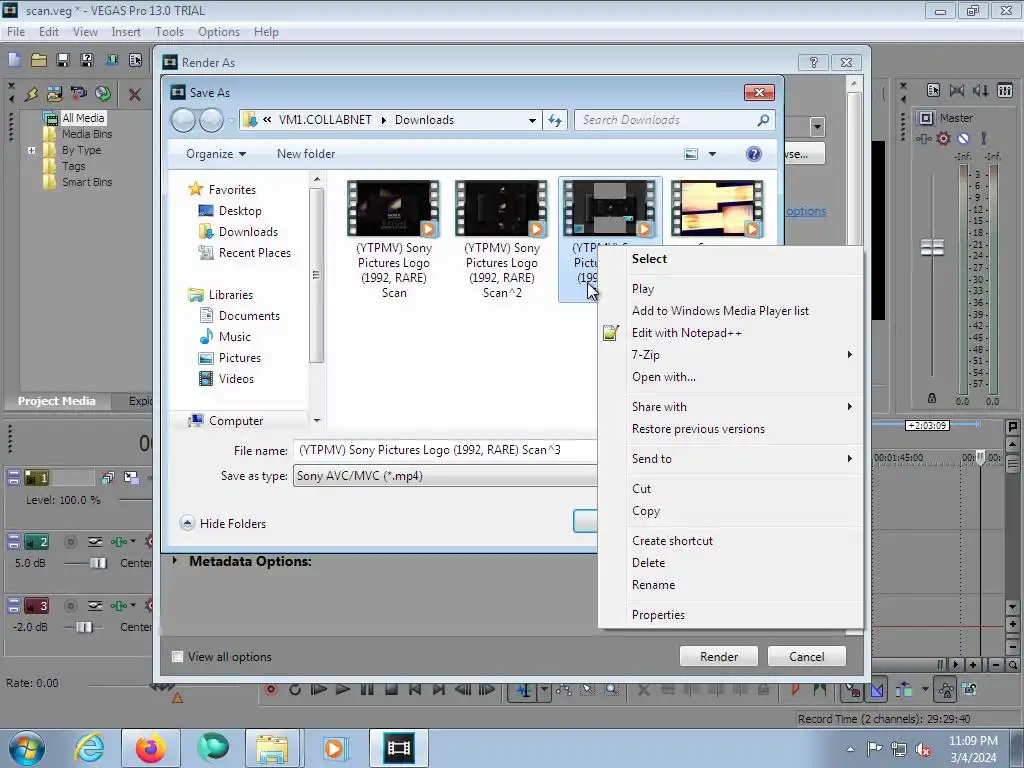Click the Extract Audio from CD icon
Viewport: 1024px width, 768px height.
103,94
